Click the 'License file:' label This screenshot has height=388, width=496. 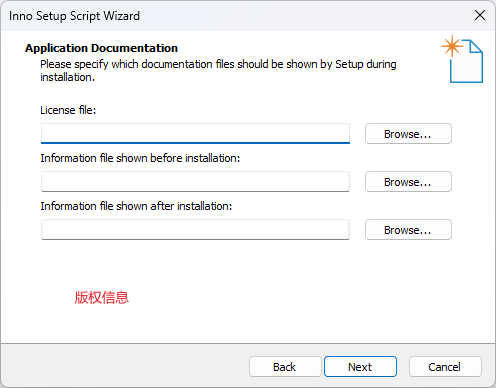point(68,110)
